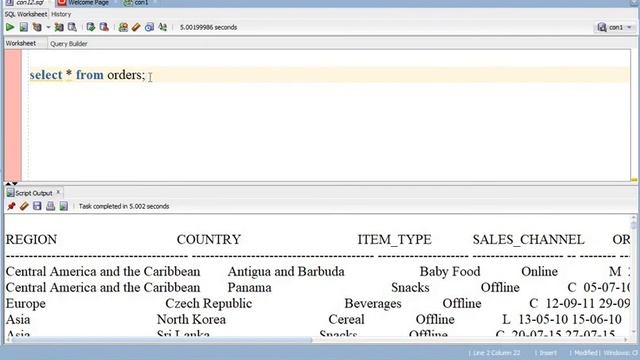Screen dimensions: 640x360
Task: Click the Autotrace icon
Action: pos(59,27)
